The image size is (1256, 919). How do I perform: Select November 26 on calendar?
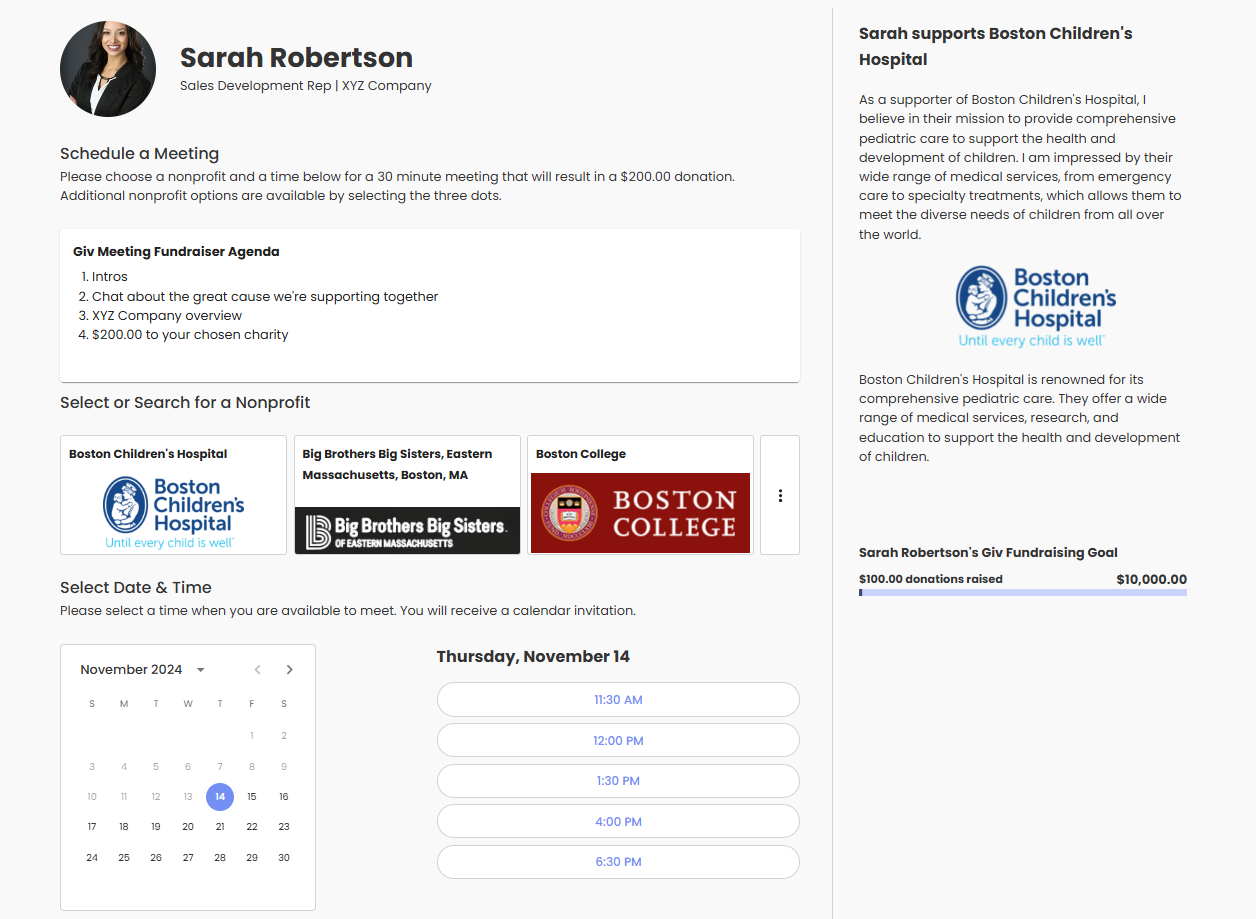coord(156,858)
